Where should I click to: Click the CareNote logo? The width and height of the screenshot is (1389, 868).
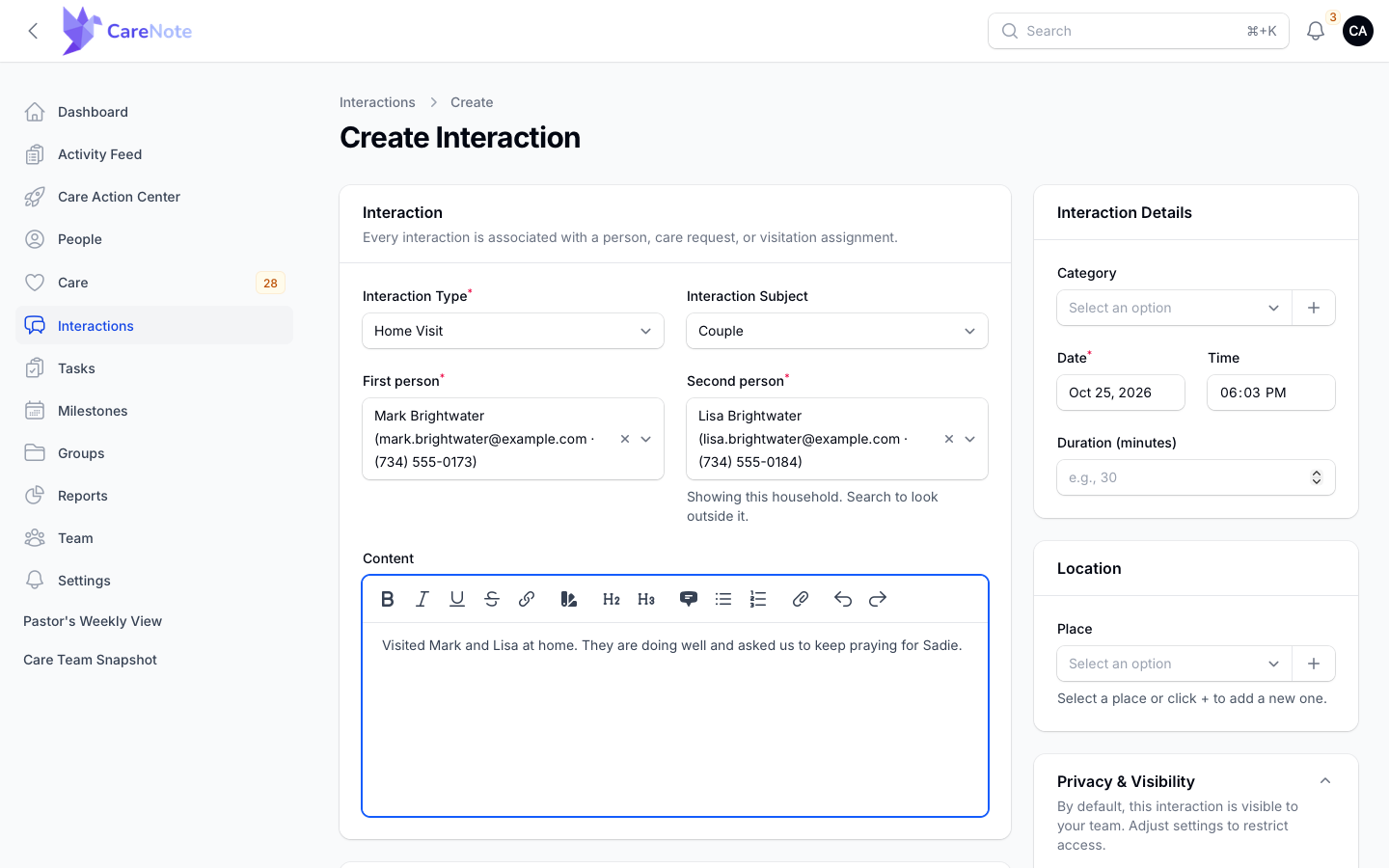127,31
